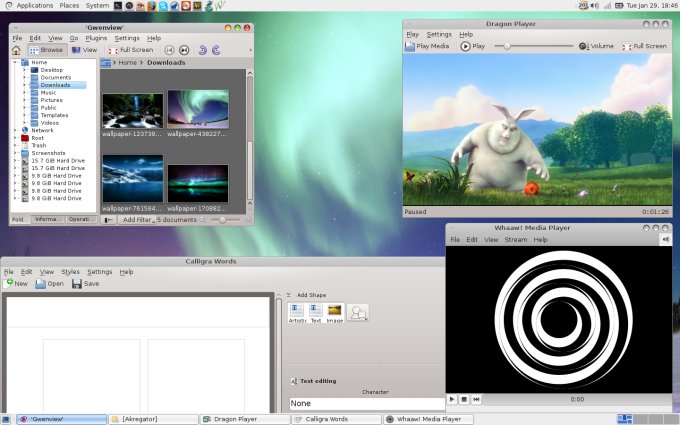
Task: Open Stream menu in Whaaw! Media Player
Action: (x=516, y=239)
